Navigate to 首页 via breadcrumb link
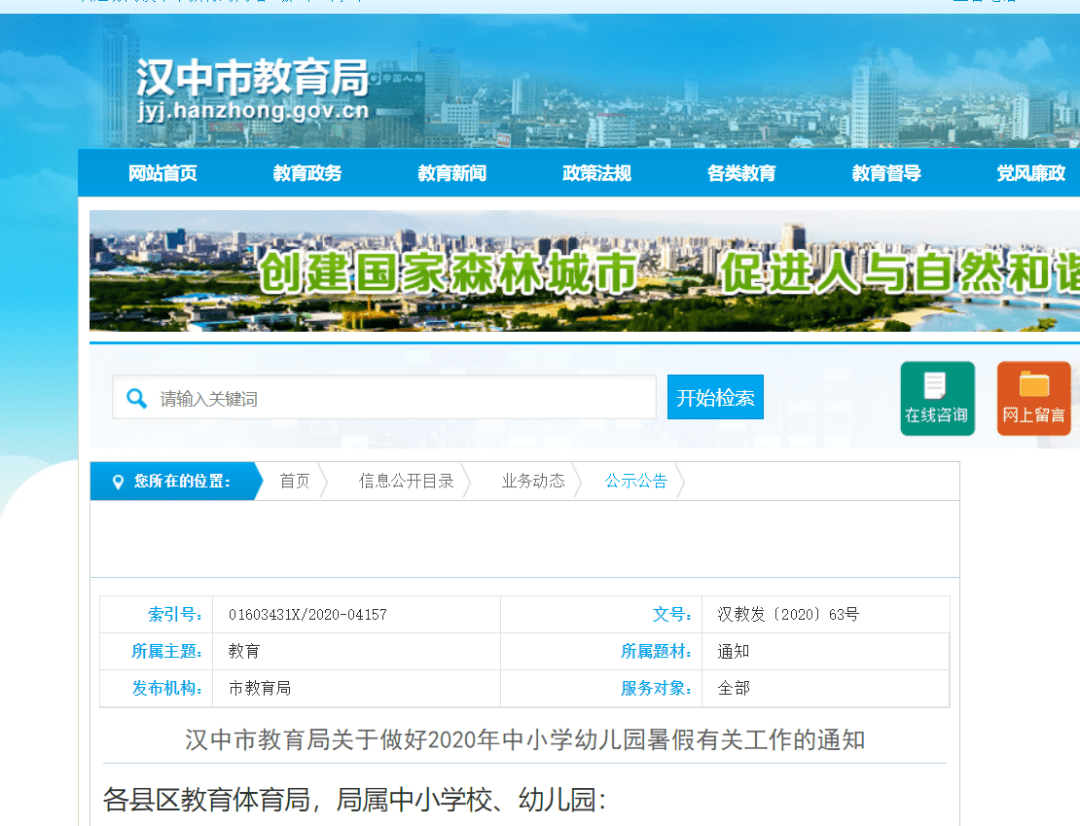The width and height of the screenshot is (1080, 826). pyautogui.click(x=294, y=481)
